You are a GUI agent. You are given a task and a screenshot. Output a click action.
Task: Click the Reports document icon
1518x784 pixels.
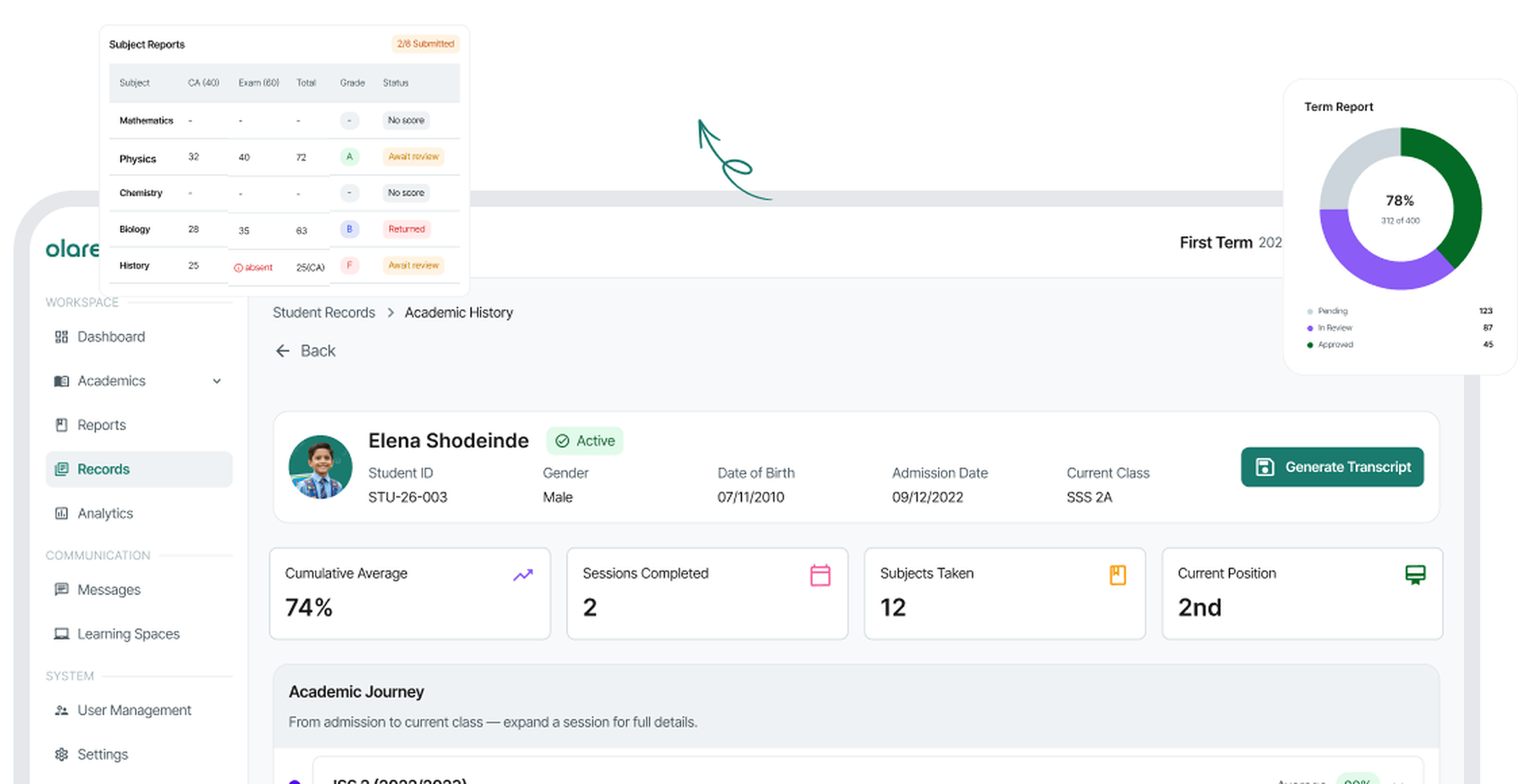click(62, 425)
